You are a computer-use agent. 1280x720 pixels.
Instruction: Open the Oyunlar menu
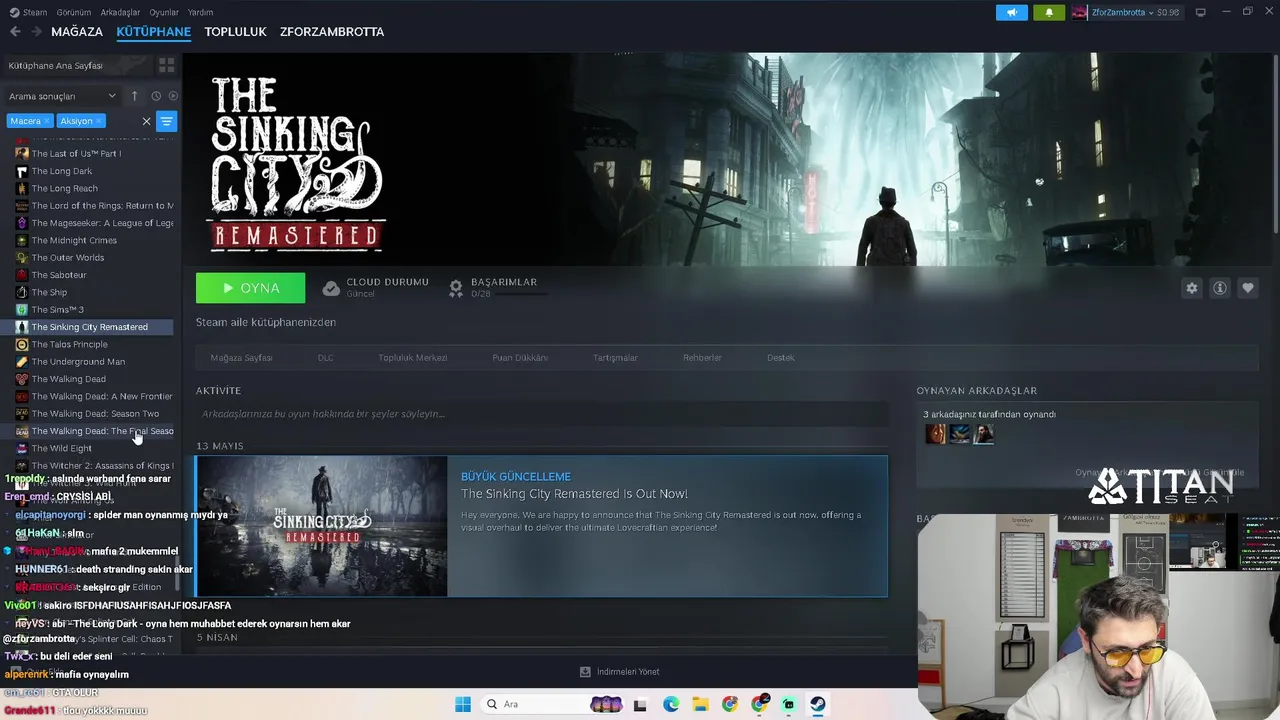tap(164, 12)
